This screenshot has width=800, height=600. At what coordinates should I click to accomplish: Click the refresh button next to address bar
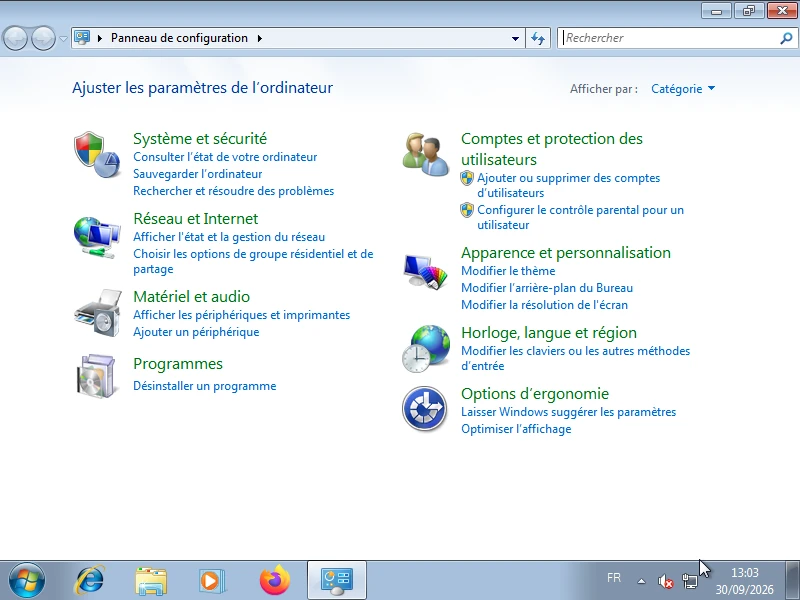click(538, 38)
